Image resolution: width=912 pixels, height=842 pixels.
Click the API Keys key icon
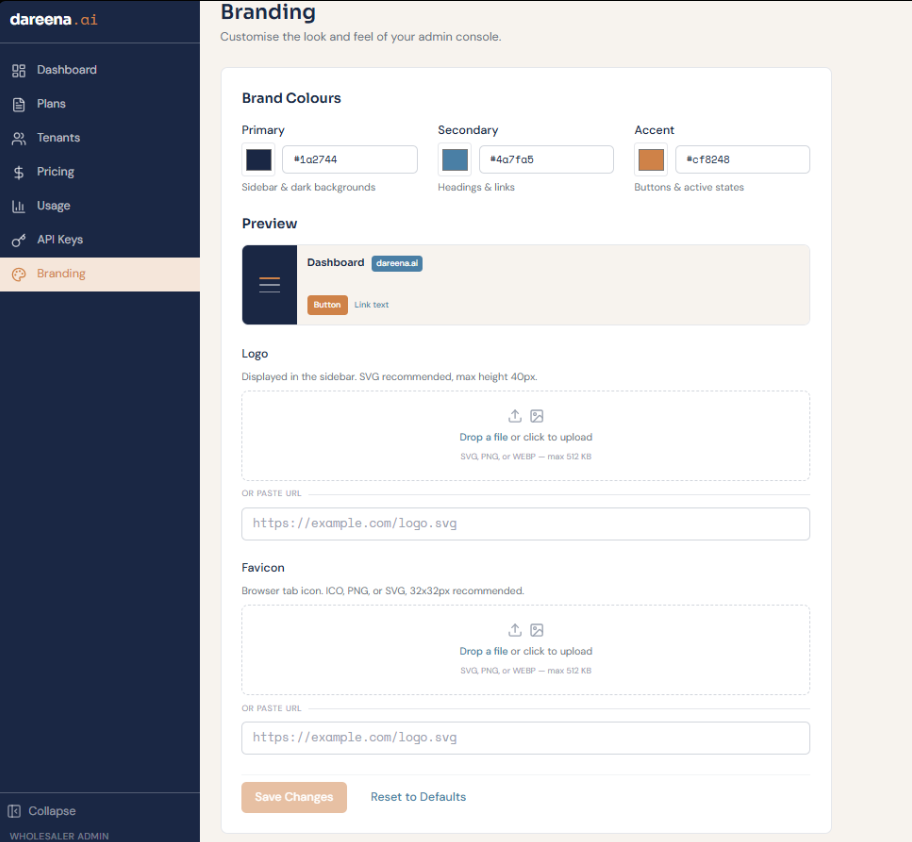18,240
